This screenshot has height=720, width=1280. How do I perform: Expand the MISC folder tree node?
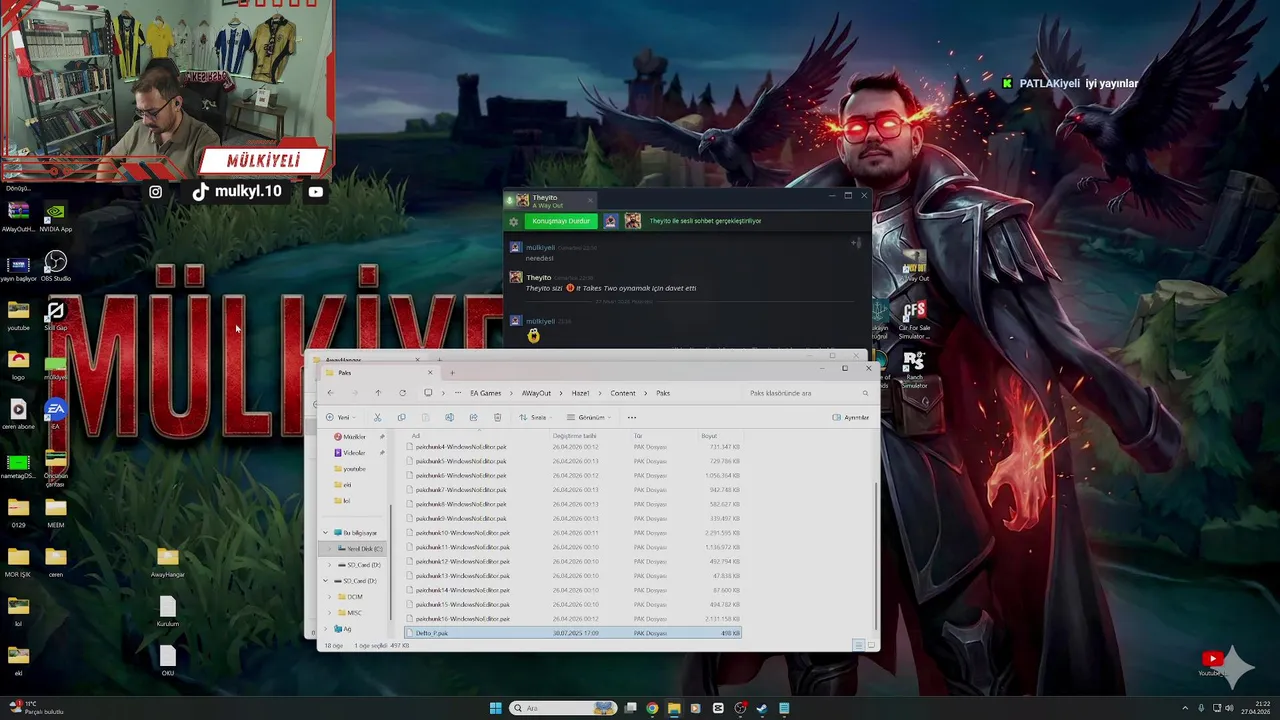click(329, 613)
